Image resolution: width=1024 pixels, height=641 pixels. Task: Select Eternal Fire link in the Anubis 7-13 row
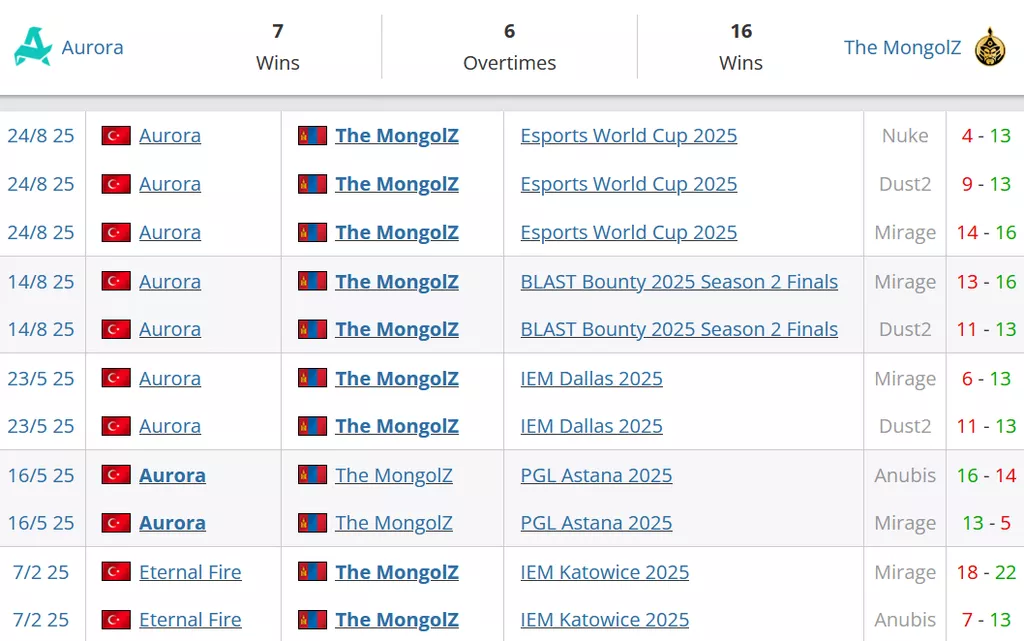190,620
